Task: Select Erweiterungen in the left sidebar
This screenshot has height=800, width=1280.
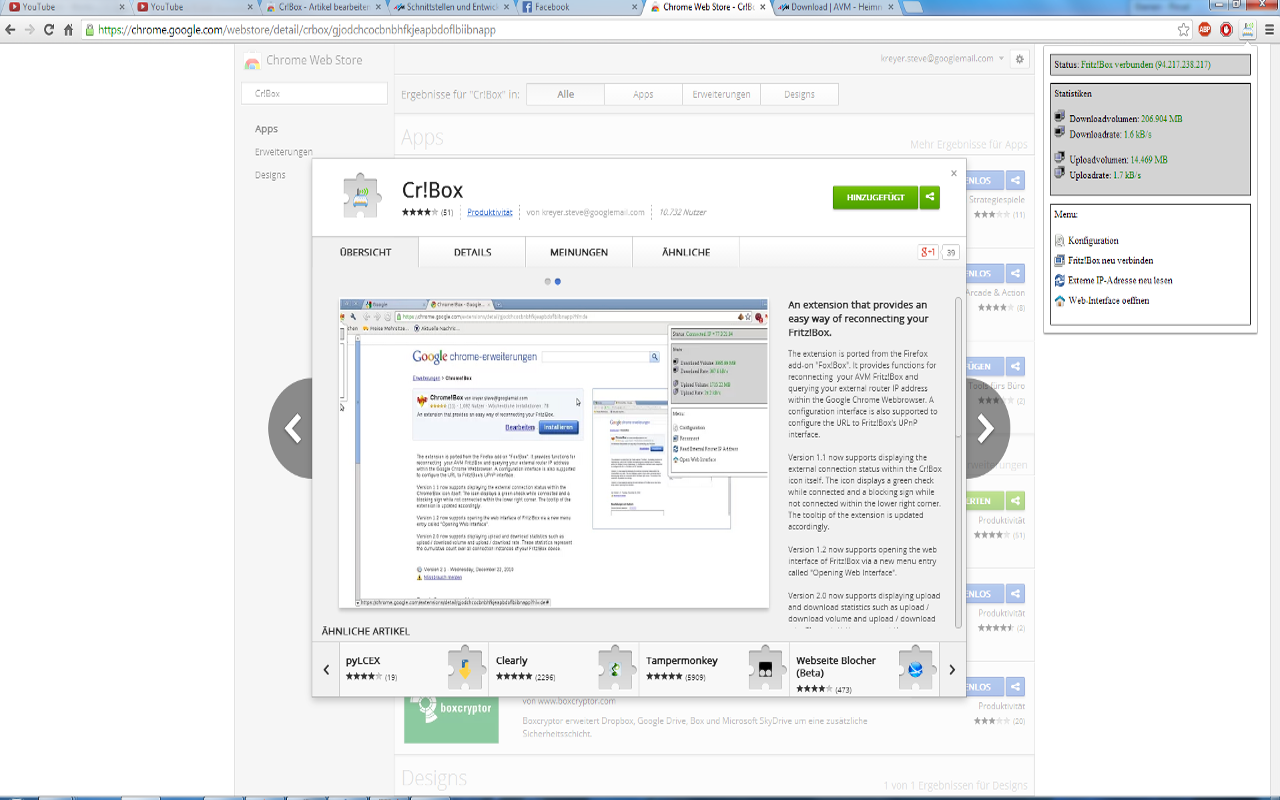Action: coord(284,152)
